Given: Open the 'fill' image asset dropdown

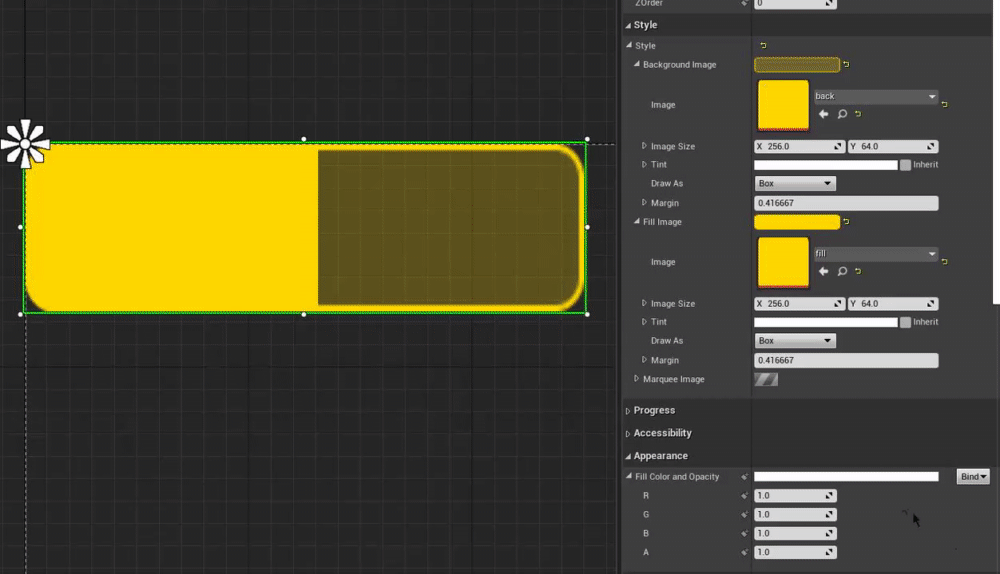Looking at the screenshot, I should [876, 254].
